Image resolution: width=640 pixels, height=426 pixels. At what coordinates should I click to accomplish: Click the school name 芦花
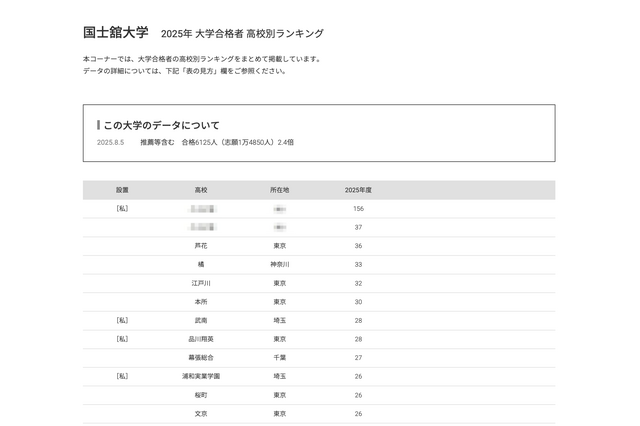pos(201,246)
